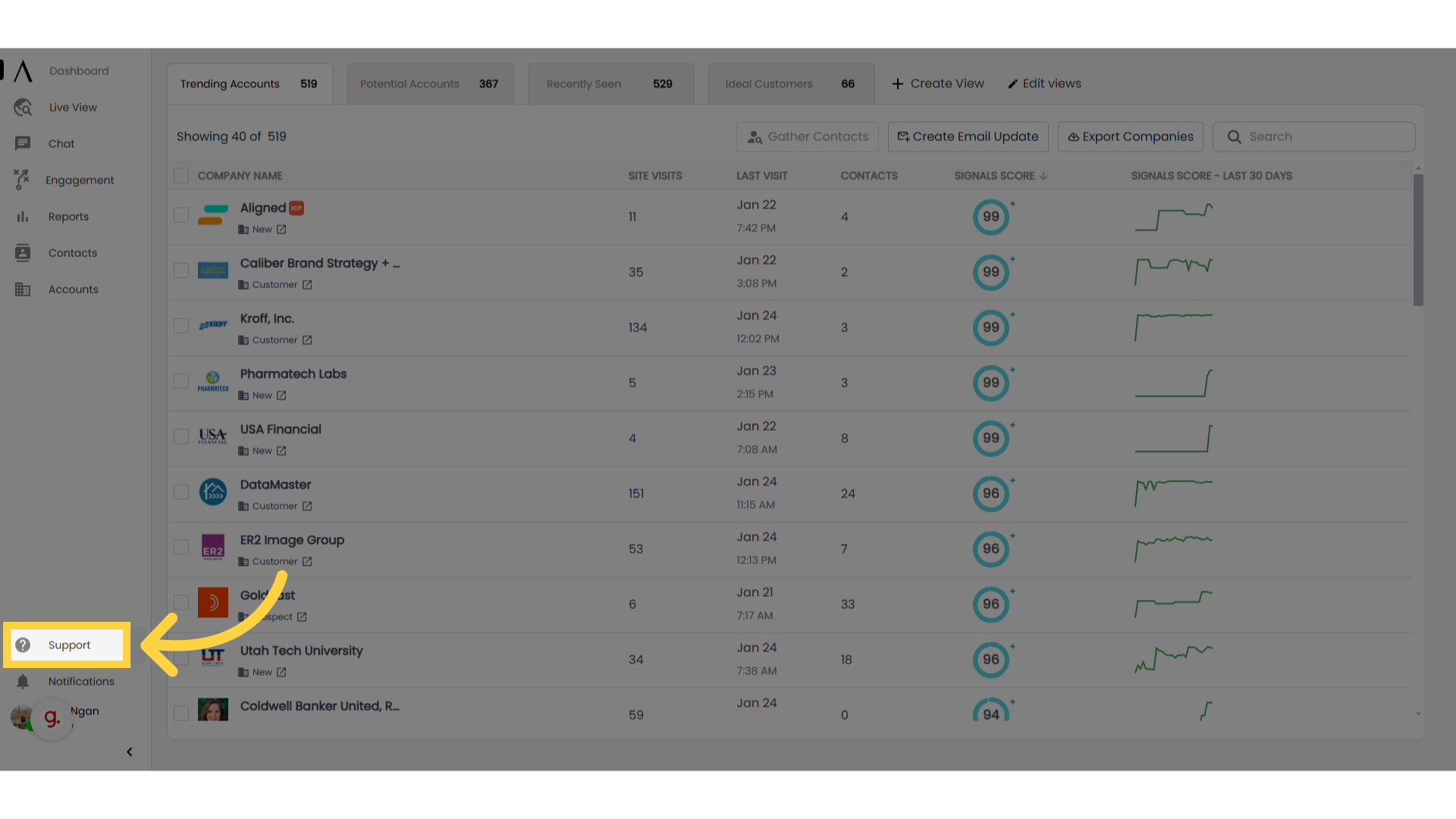This screenshot has height=819, width=1456.
Task: Click the Support icon
Action: click(24, 644)
